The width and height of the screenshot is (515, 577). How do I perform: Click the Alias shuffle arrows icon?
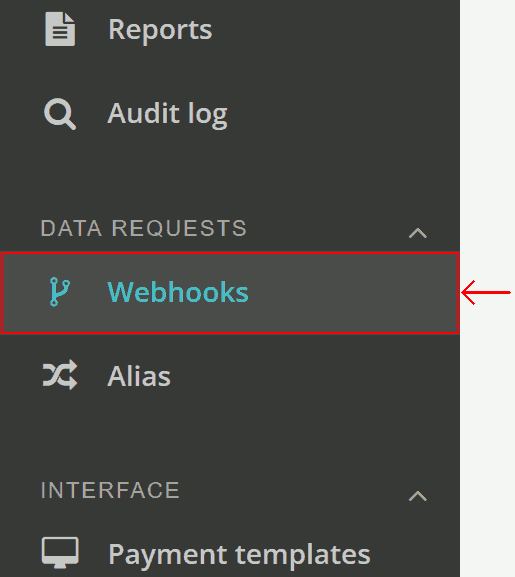(60, 375)
